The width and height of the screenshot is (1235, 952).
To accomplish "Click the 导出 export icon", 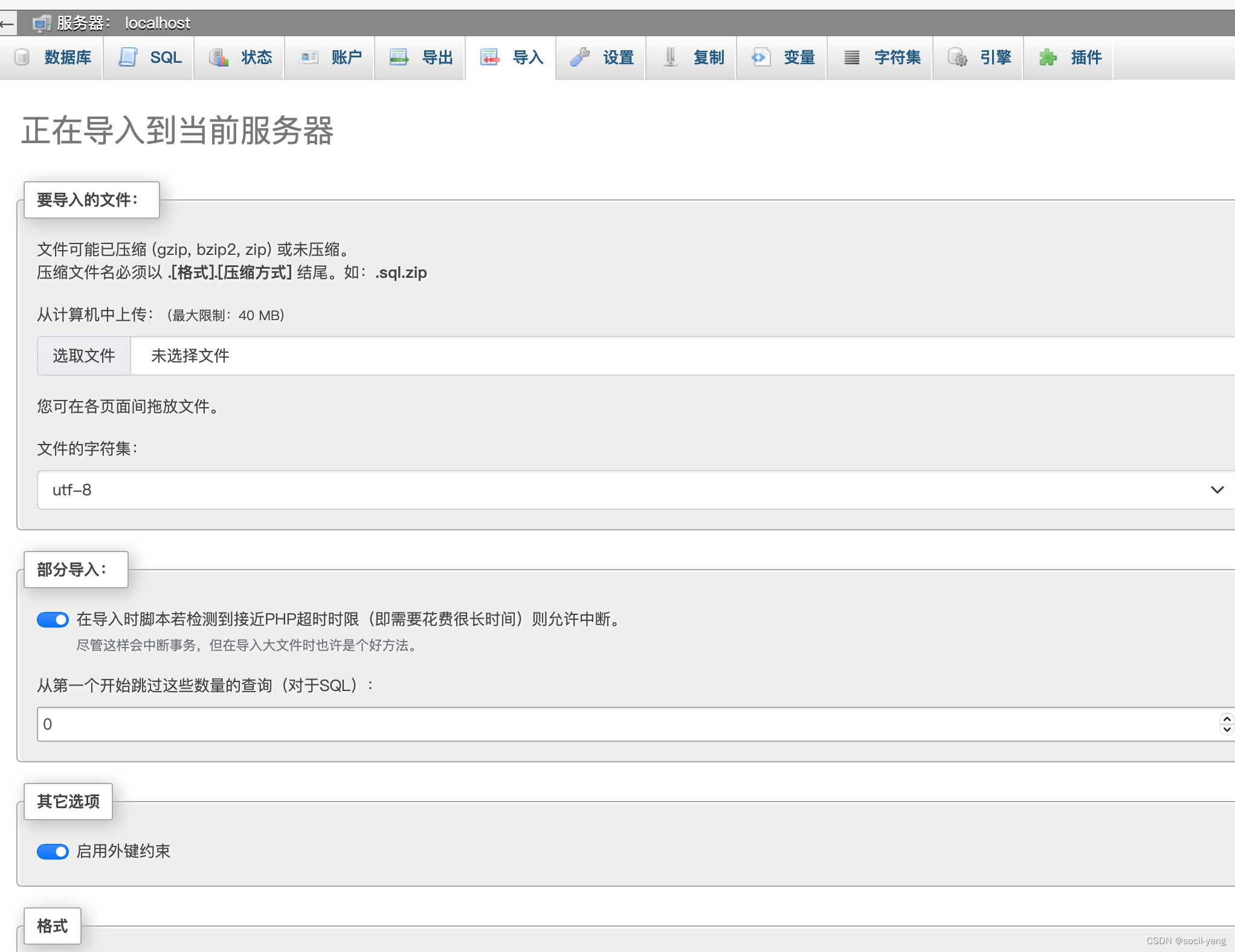I will (x=399, y=57).
